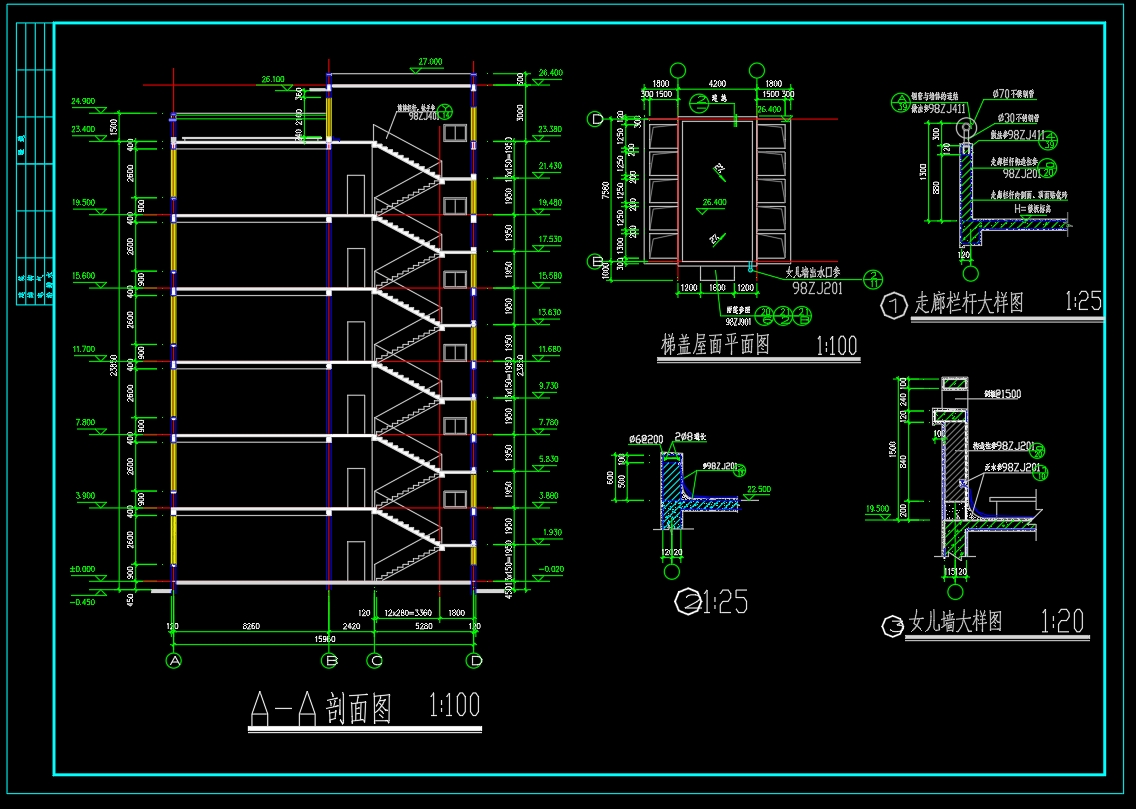The width and height of the screenshot is (1136, 809).
Task: Click the ø6@200 rebar annotation
Action: pos(646,440)
